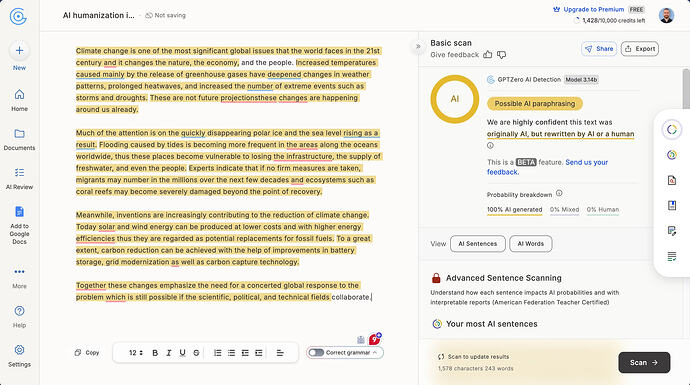Click the Add to Google Docs icon

click(x=19, y=212)
